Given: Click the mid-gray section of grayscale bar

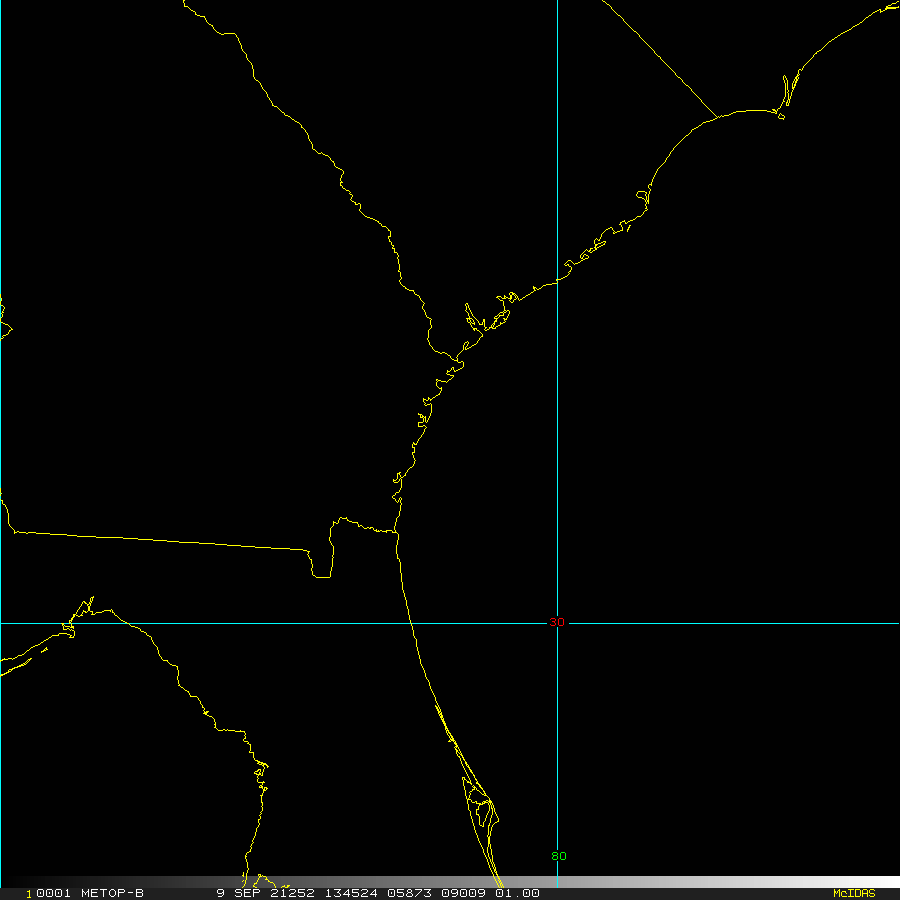Looking at the screenshot, I should pos(450,882).
